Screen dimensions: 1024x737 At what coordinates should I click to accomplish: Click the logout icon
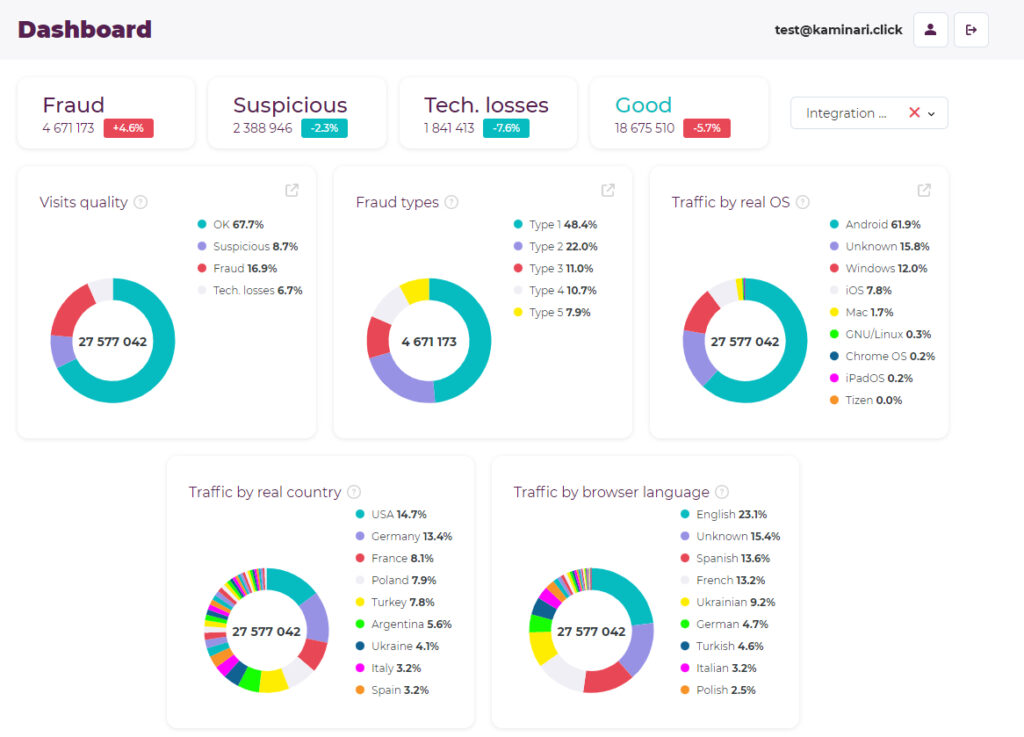(971, 29)
